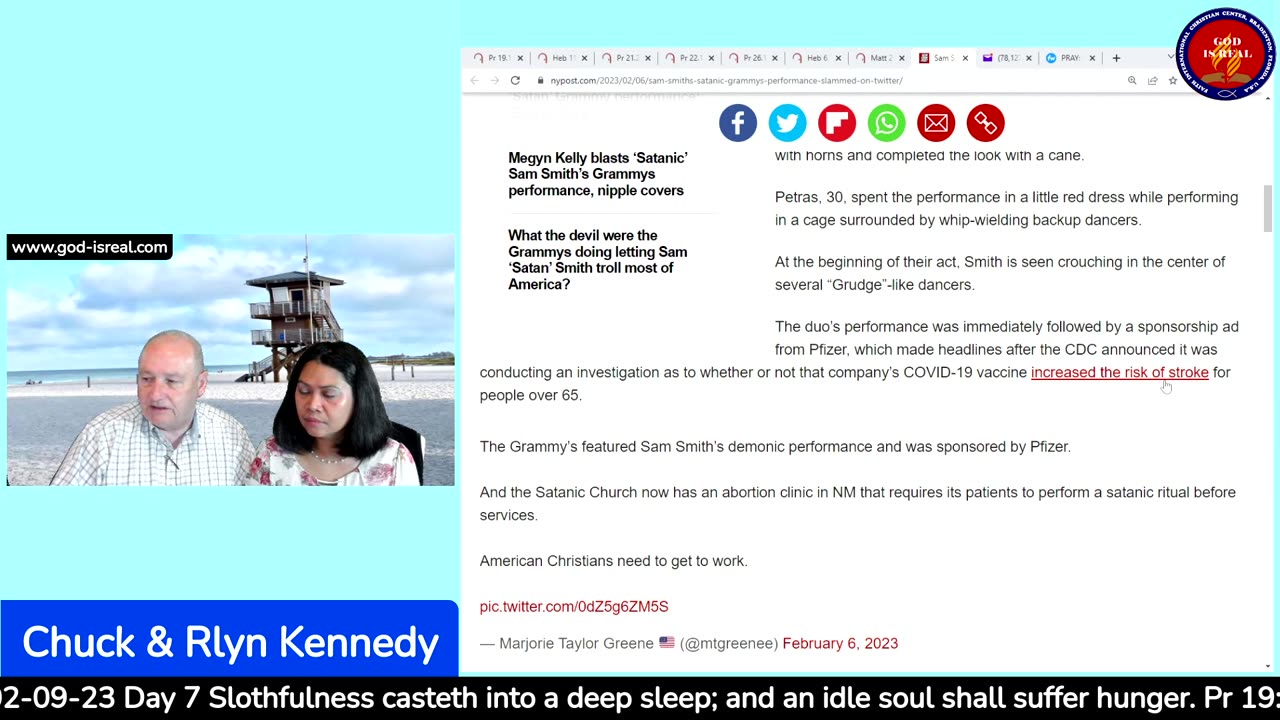1280x720 pixels.
Task: Go back to the previous page
Action: pyautogui.click(x=475, y=80)
